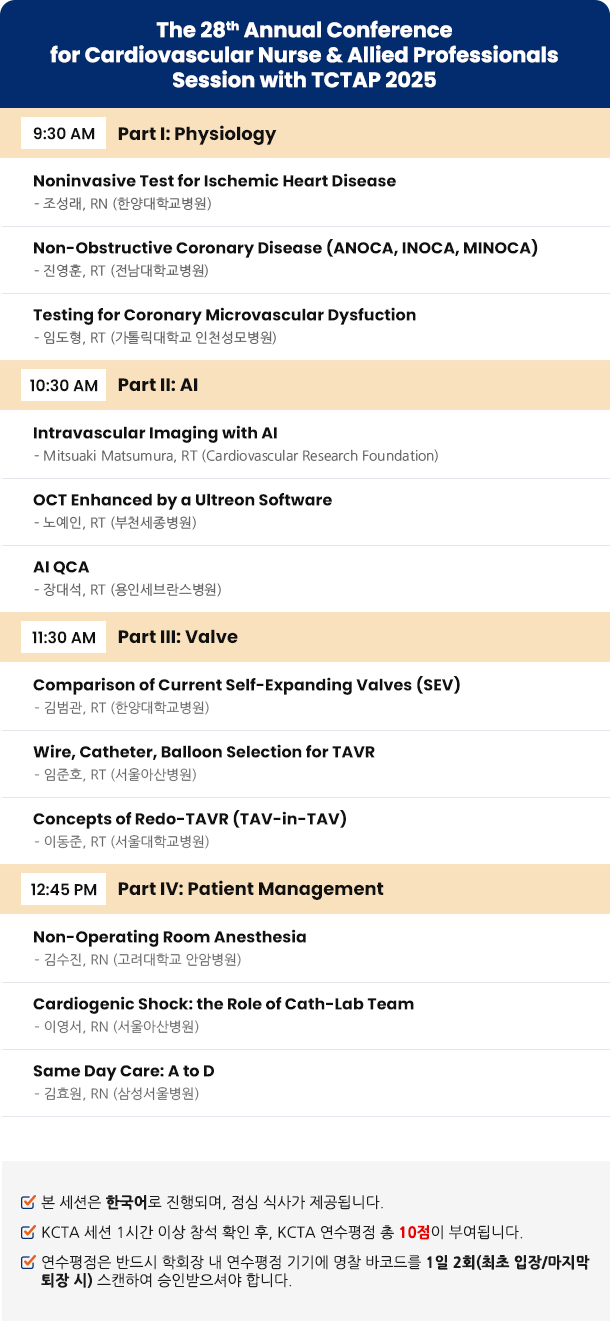Click Intravascular Imaging with AI title
Screen dimensions: 610x1321
(155, 433)
